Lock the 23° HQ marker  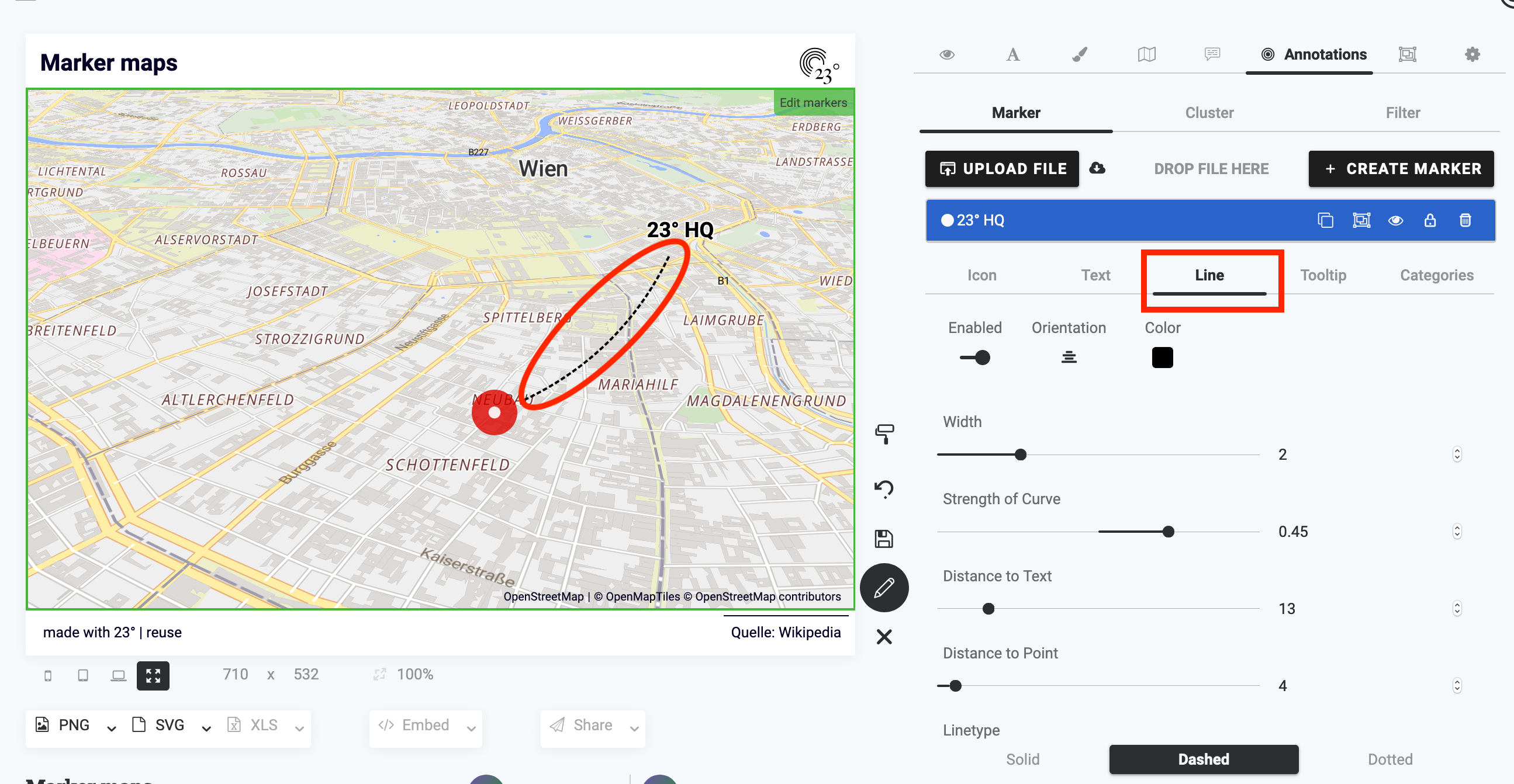click(x=1430, y=220)
